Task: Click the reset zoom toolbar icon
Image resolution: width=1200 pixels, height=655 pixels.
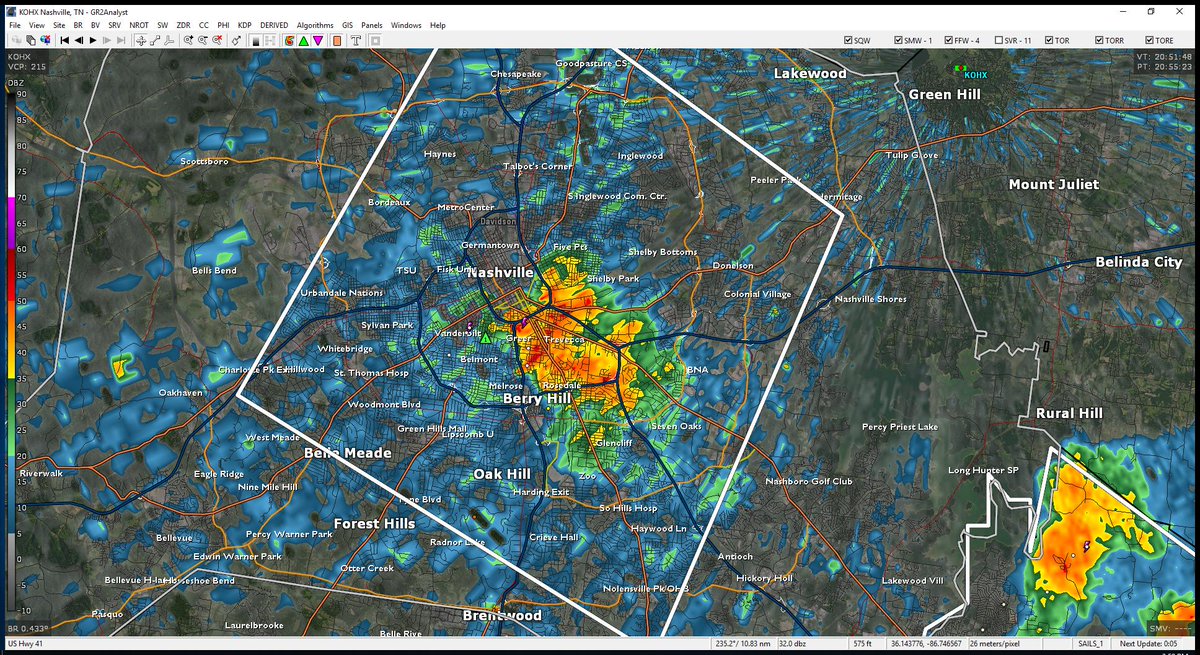Action: coord(216,41)
